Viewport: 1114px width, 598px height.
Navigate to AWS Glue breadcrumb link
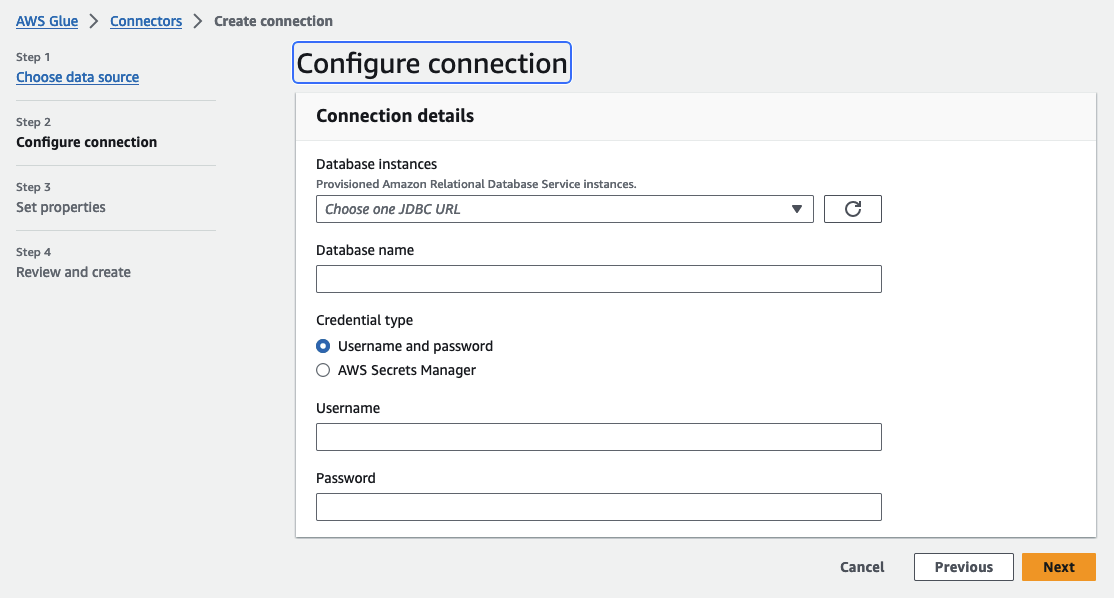point(46,20)
